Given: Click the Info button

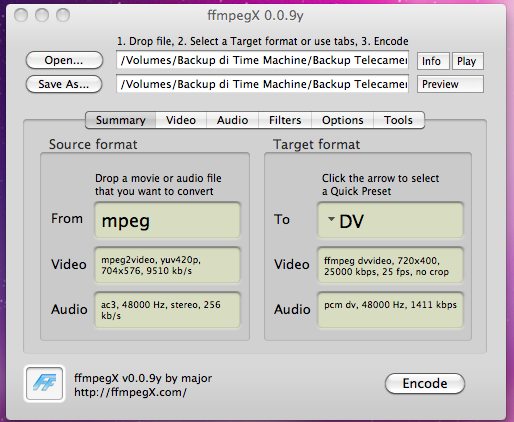Looking at the screenshot, I should 433,61.
